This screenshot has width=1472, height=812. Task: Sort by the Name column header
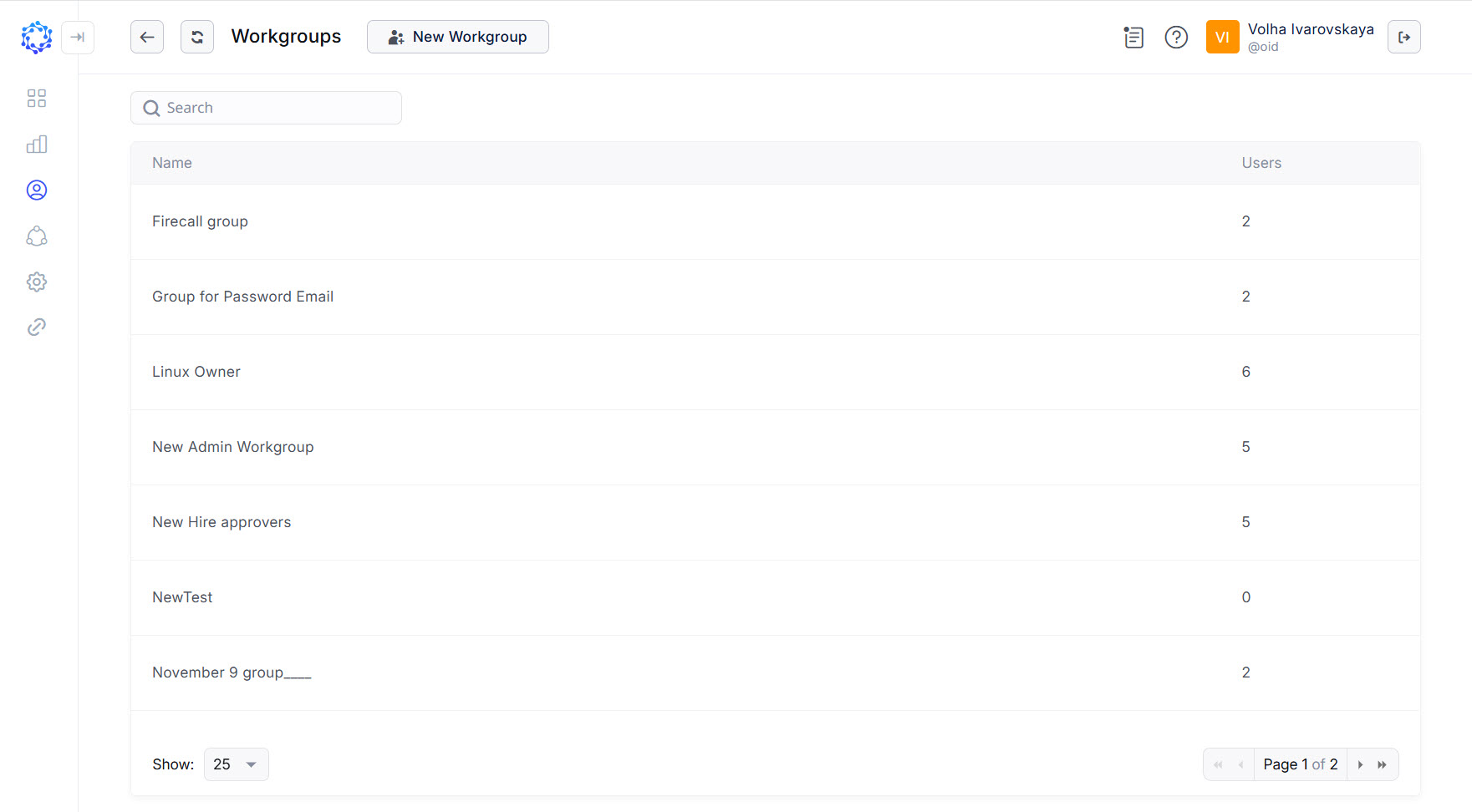(x=172, y=163)
